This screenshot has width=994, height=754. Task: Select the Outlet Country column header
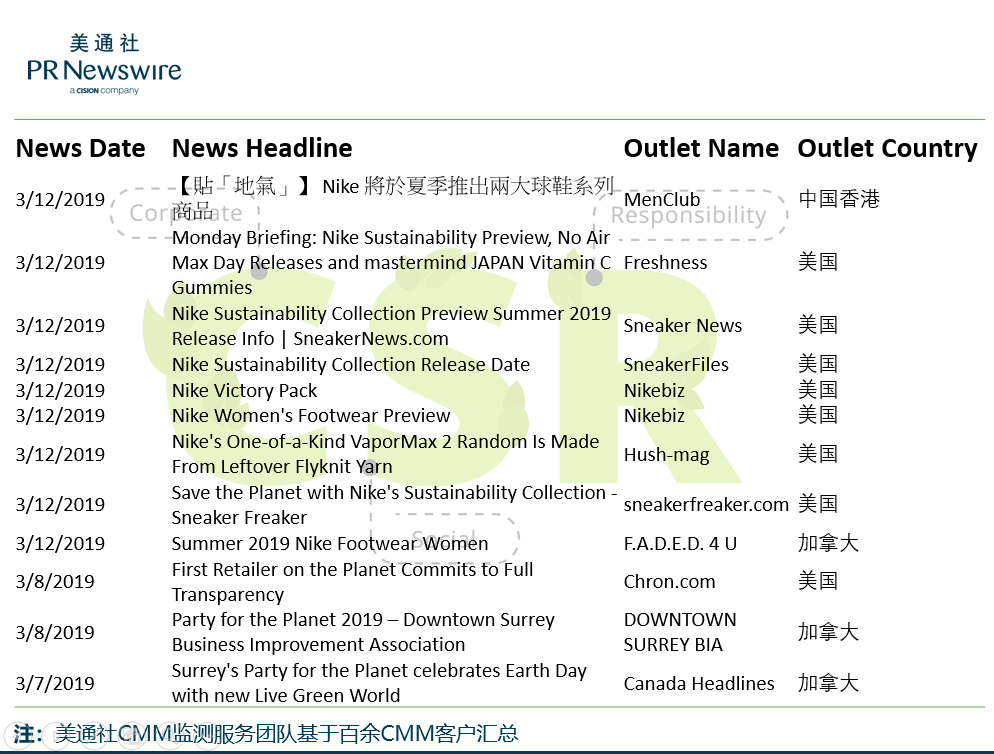(888, 148)
